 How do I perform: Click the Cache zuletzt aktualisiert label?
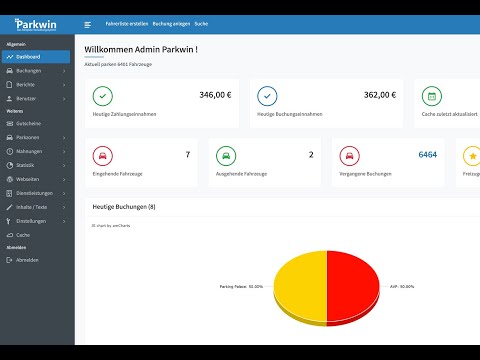[x=449, y=114]
